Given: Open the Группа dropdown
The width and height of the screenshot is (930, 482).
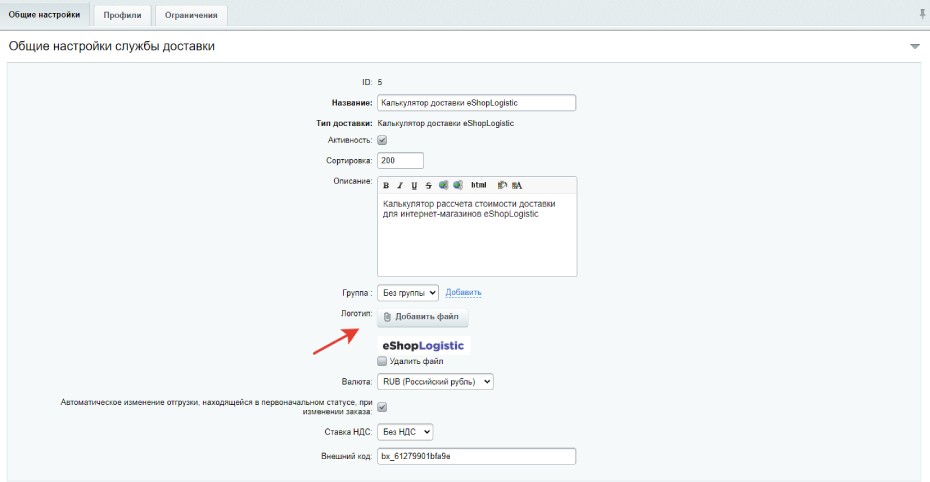Looking at the screenshot, I should 408,293.
